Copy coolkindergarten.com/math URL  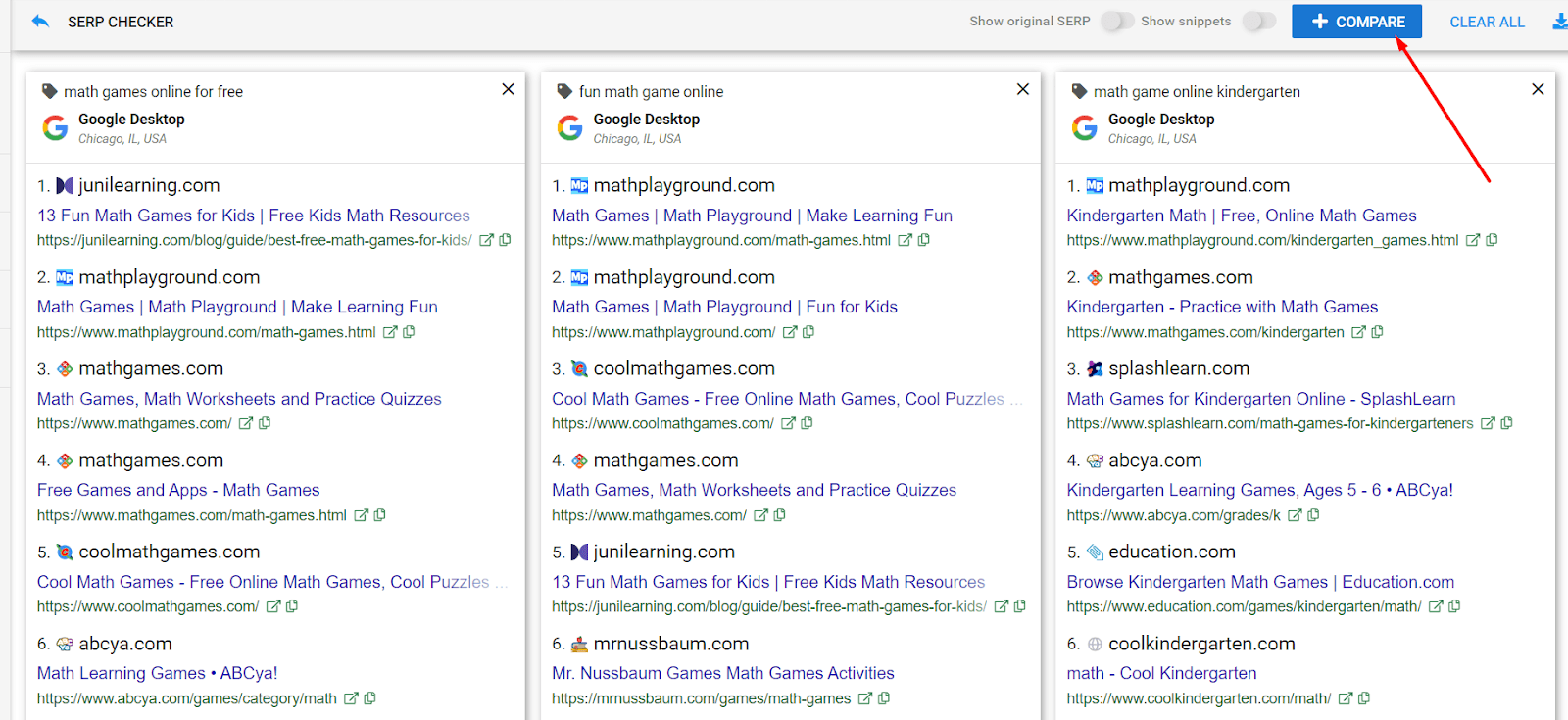coord(1364,698)
